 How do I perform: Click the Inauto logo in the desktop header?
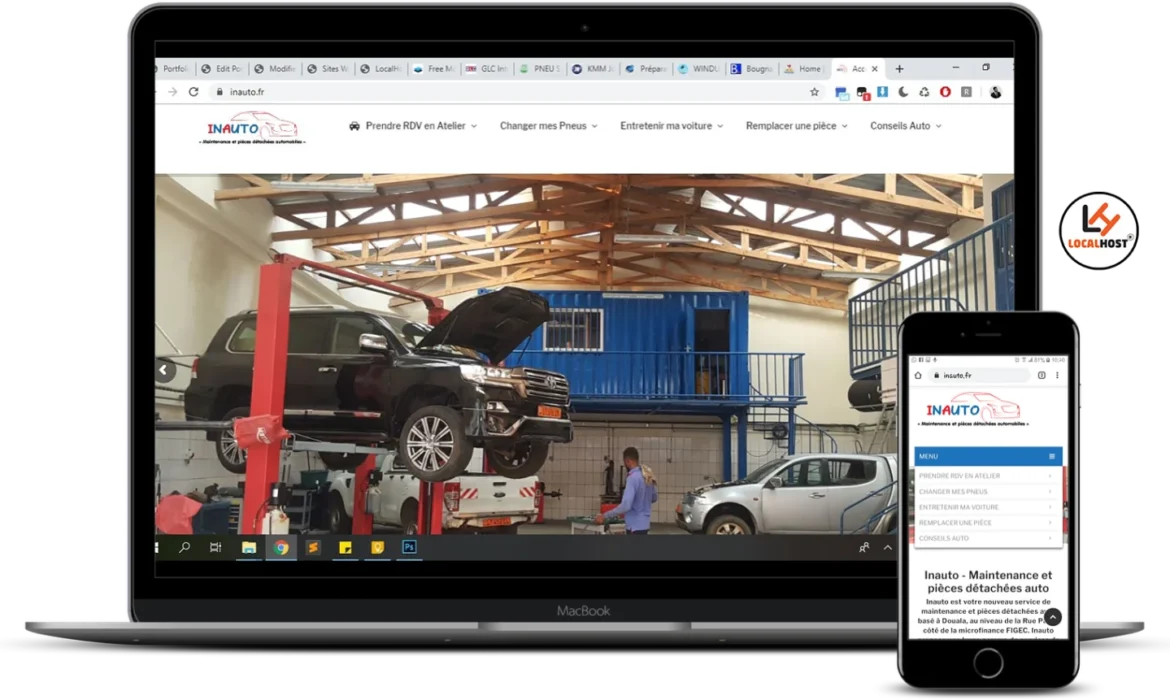(x=252, y=128)
